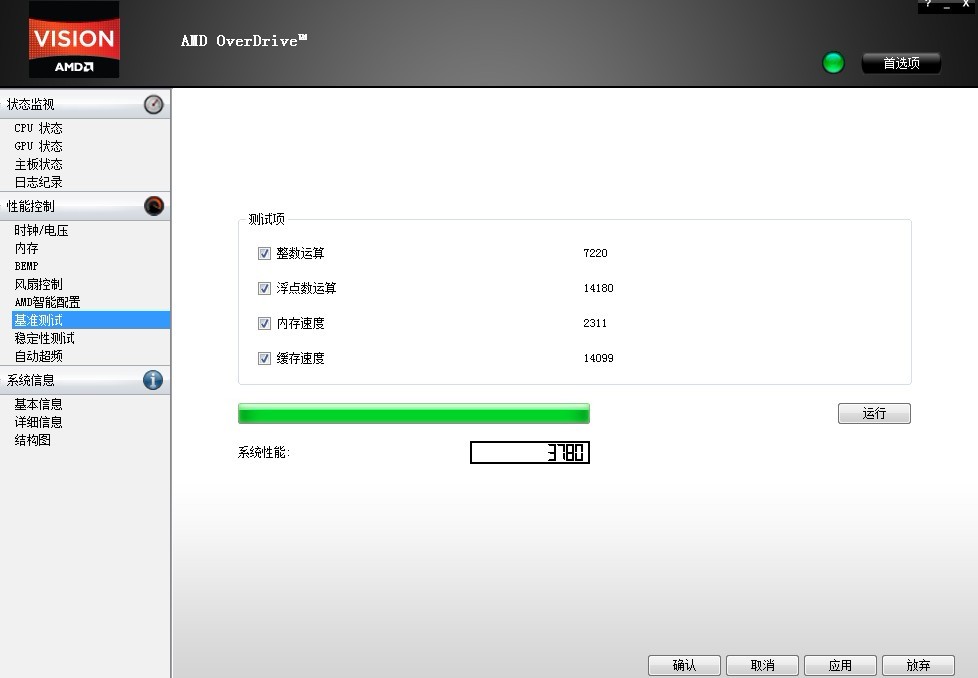Click the 内存速度 score 2311
The width and height of the screenshot is (978, 678).
coord(594,323)
